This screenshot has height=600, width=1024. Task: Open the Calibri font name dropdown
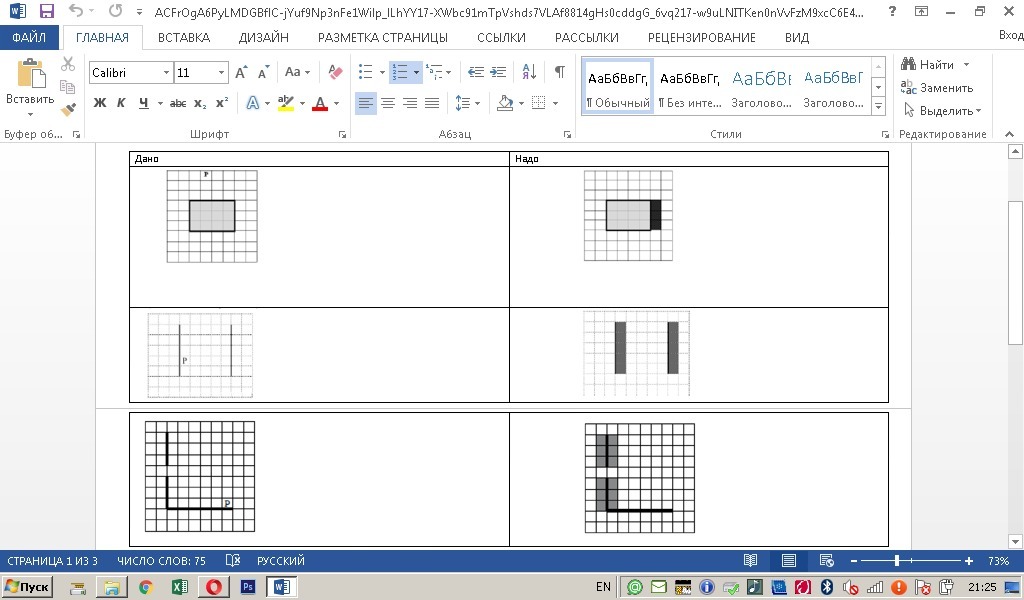[166, 72]
